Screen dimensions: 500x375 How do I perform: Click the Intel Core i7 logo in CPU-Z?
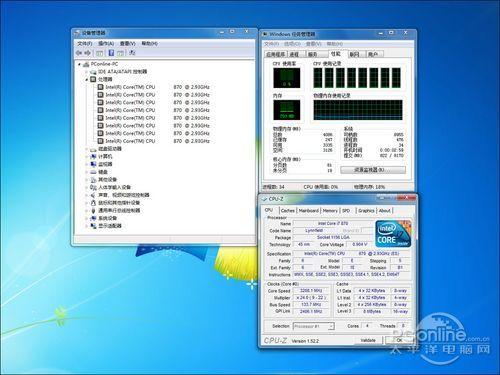tap(393, 233)
